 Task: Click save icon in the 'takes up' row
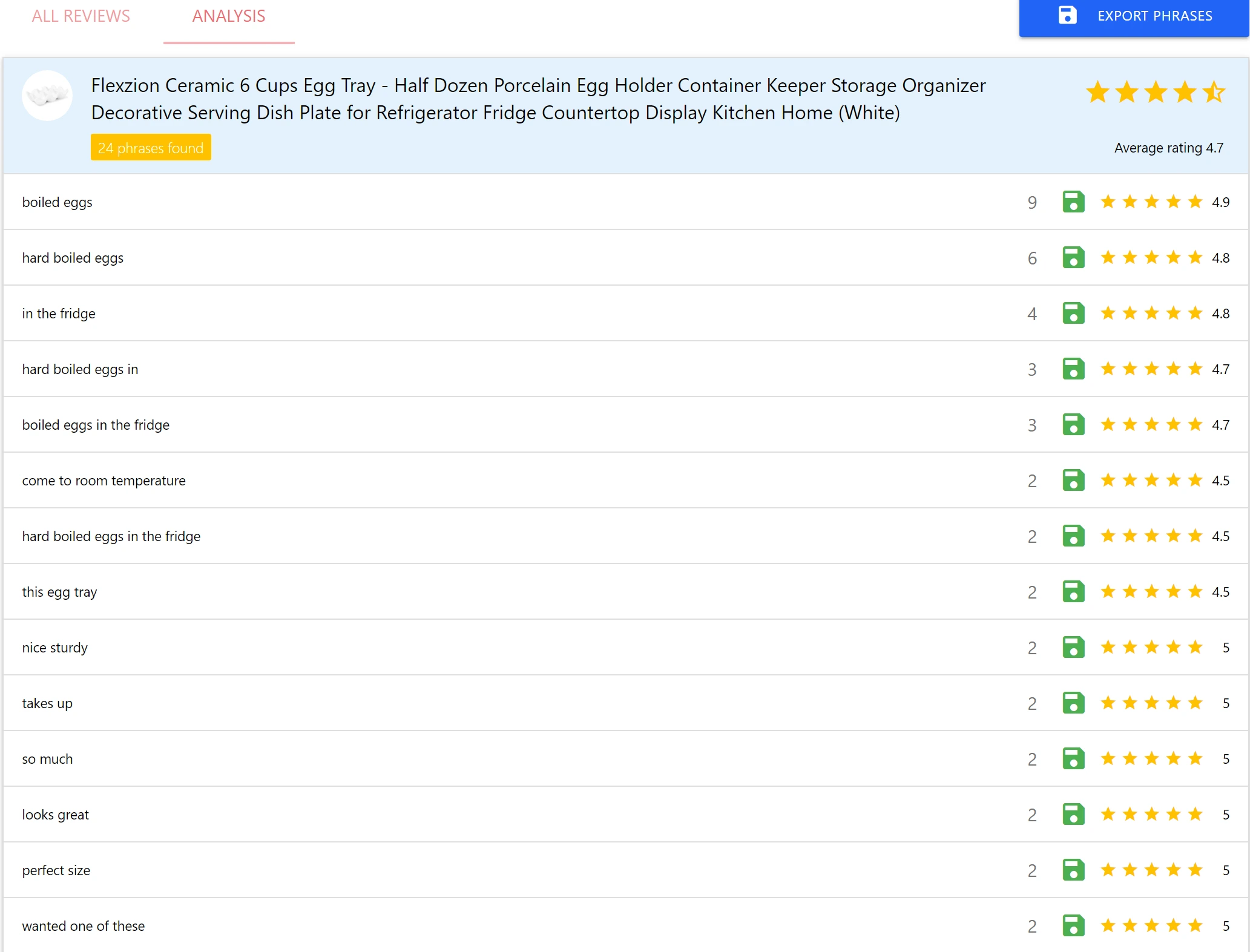pos(1073,703)
